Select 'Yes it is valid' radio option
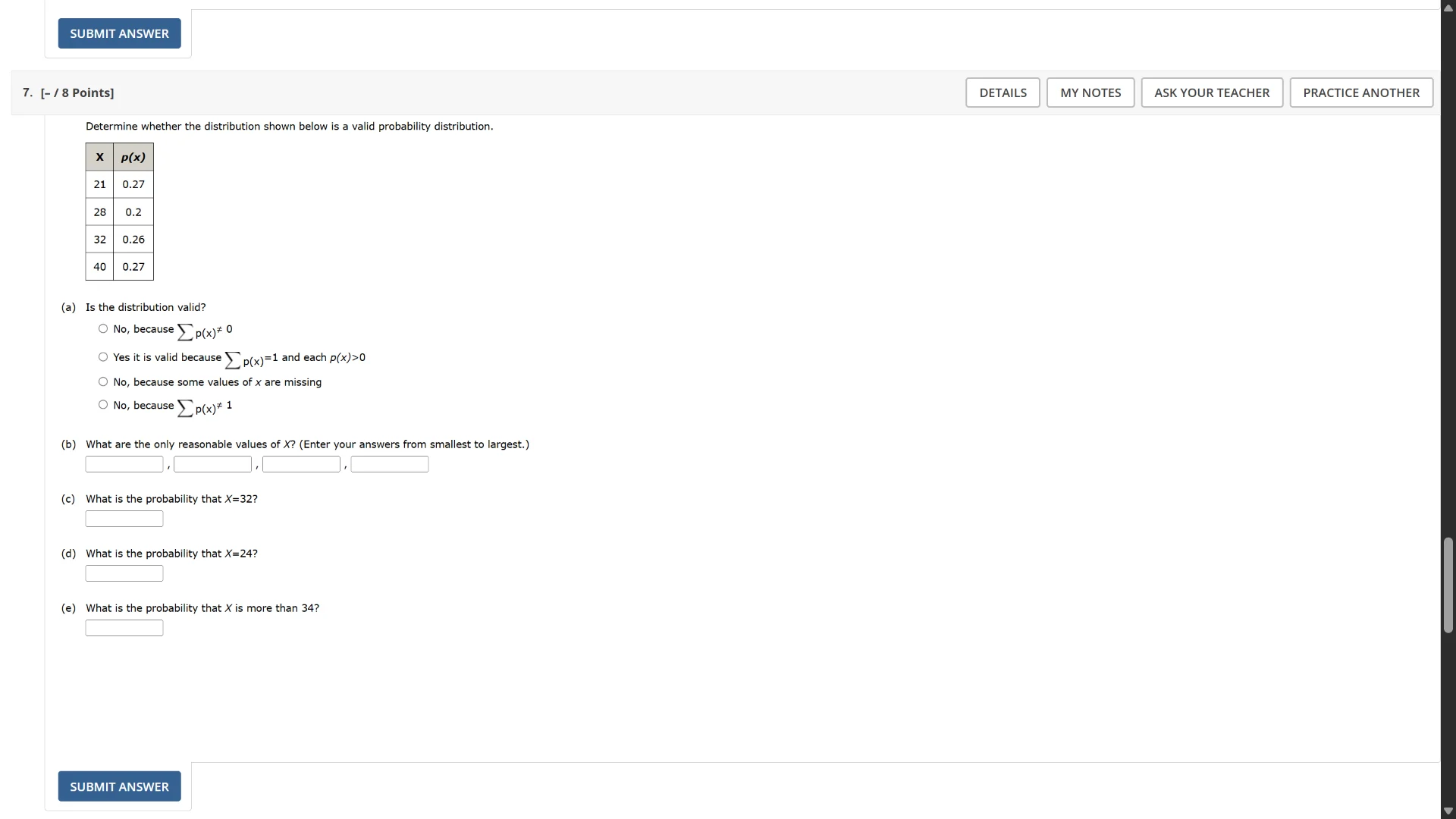 click(x=103, y=357)
